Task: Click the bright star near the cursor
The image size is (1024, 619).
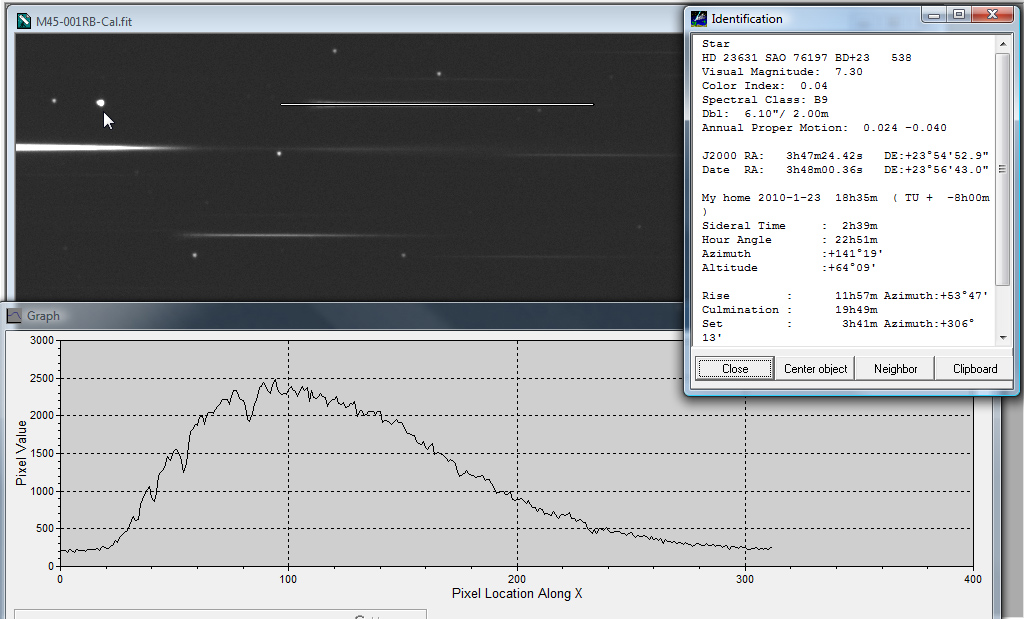Action: (100, 102)
